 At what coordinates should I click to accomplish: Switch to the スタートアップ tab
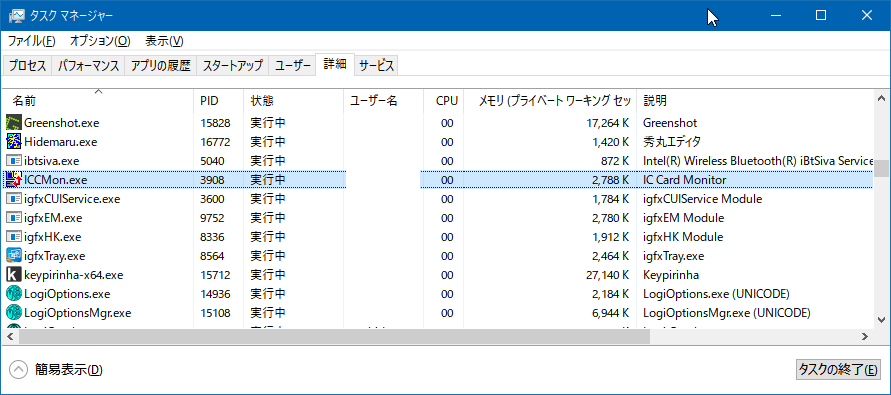tap(232, 65)
